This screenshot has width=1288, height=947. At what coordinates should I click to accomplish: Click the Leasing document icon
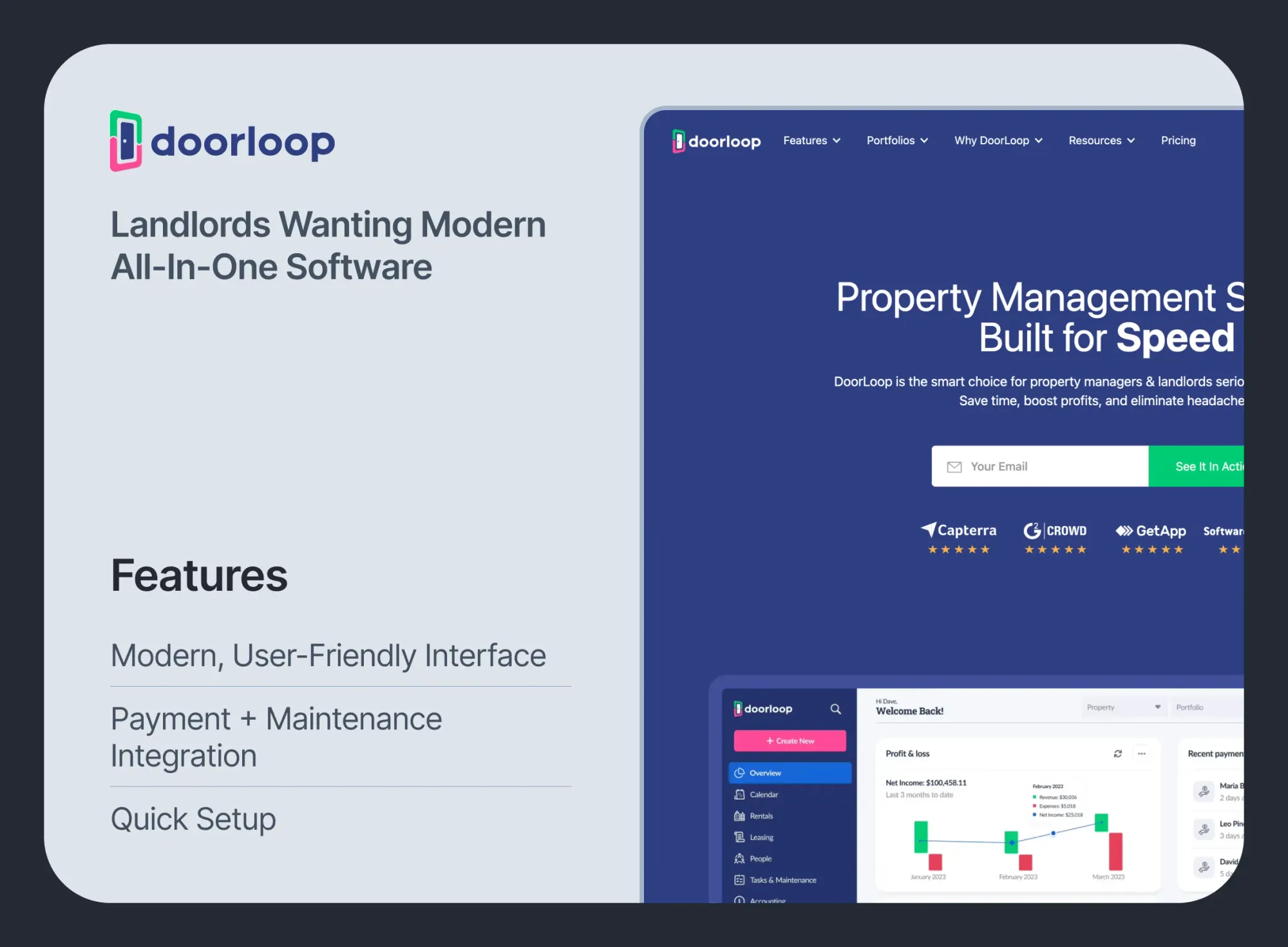click(739, 837)
